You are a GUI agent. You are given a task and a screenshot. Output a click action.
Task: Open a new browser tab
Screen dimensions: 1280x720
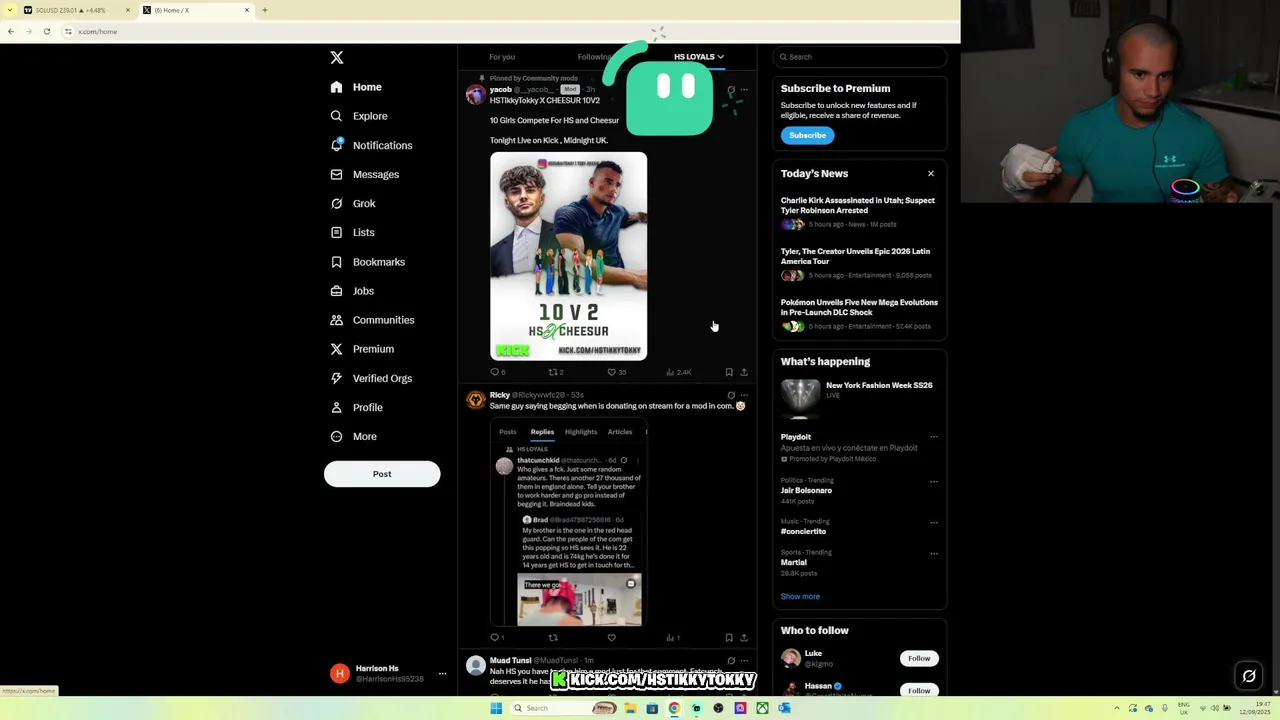click(265, 10)
